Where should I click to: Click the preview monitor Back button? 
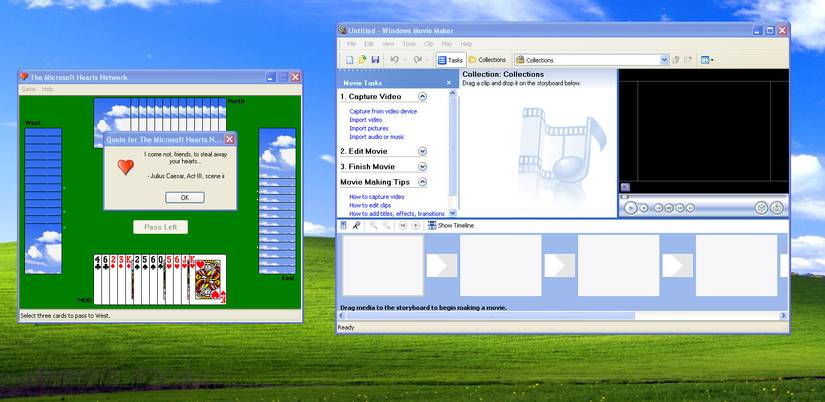(x=658, y=208)
